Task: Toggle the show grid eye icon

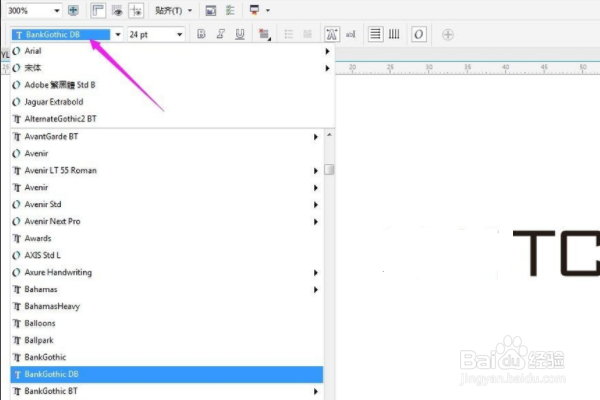Action: [x=117, y=10]
